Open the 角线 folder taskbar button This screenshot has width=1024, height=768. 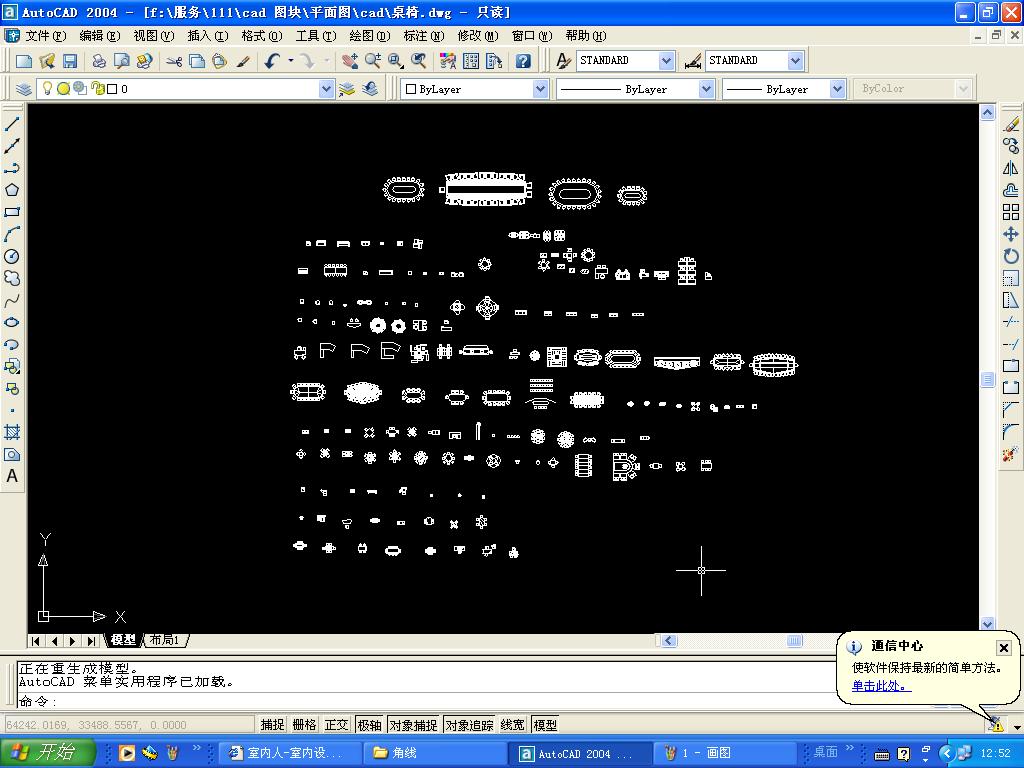pyautogui.click(x=434, y=753)
